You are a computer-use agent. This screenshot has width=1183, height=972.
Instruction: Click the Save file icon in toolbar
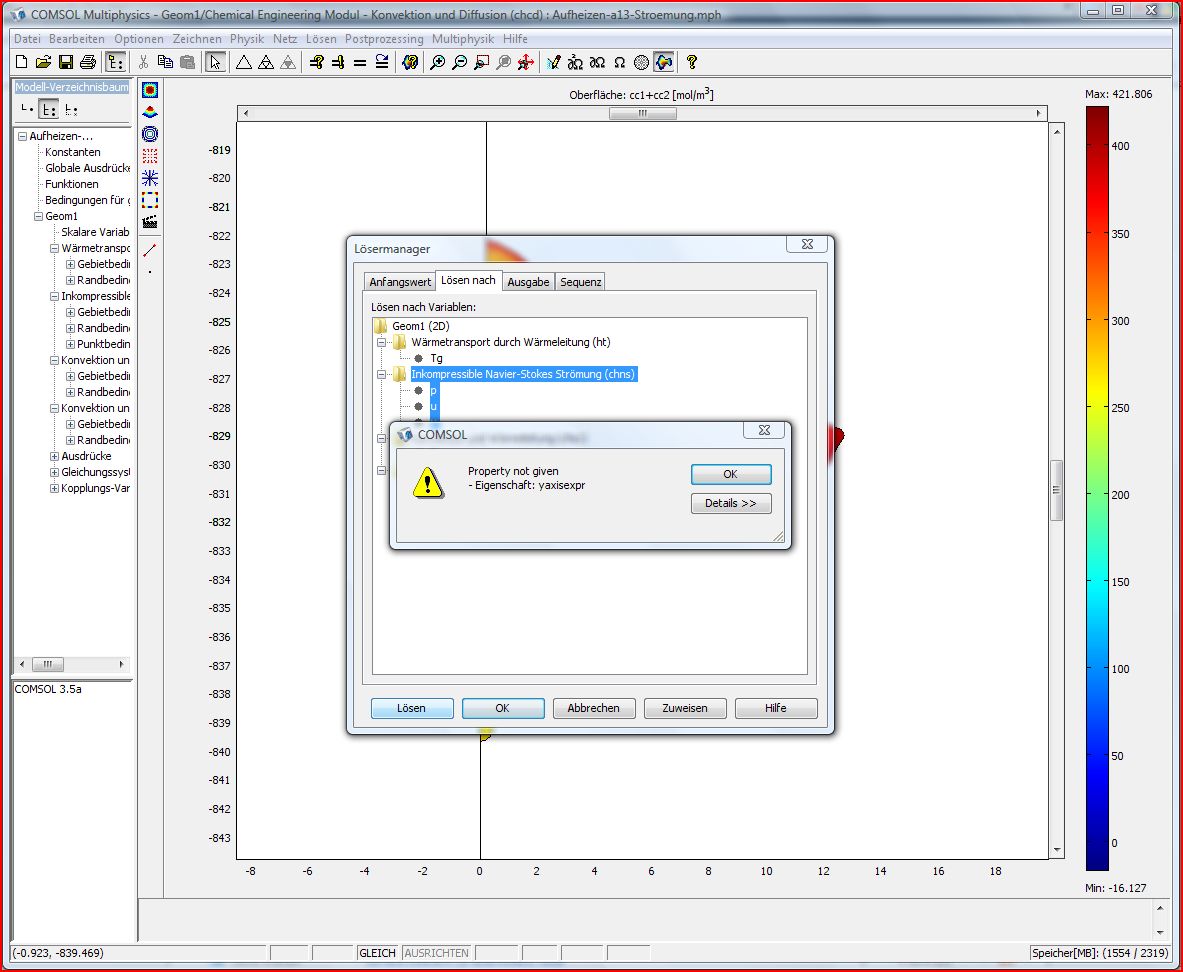[x=65, y=62]
